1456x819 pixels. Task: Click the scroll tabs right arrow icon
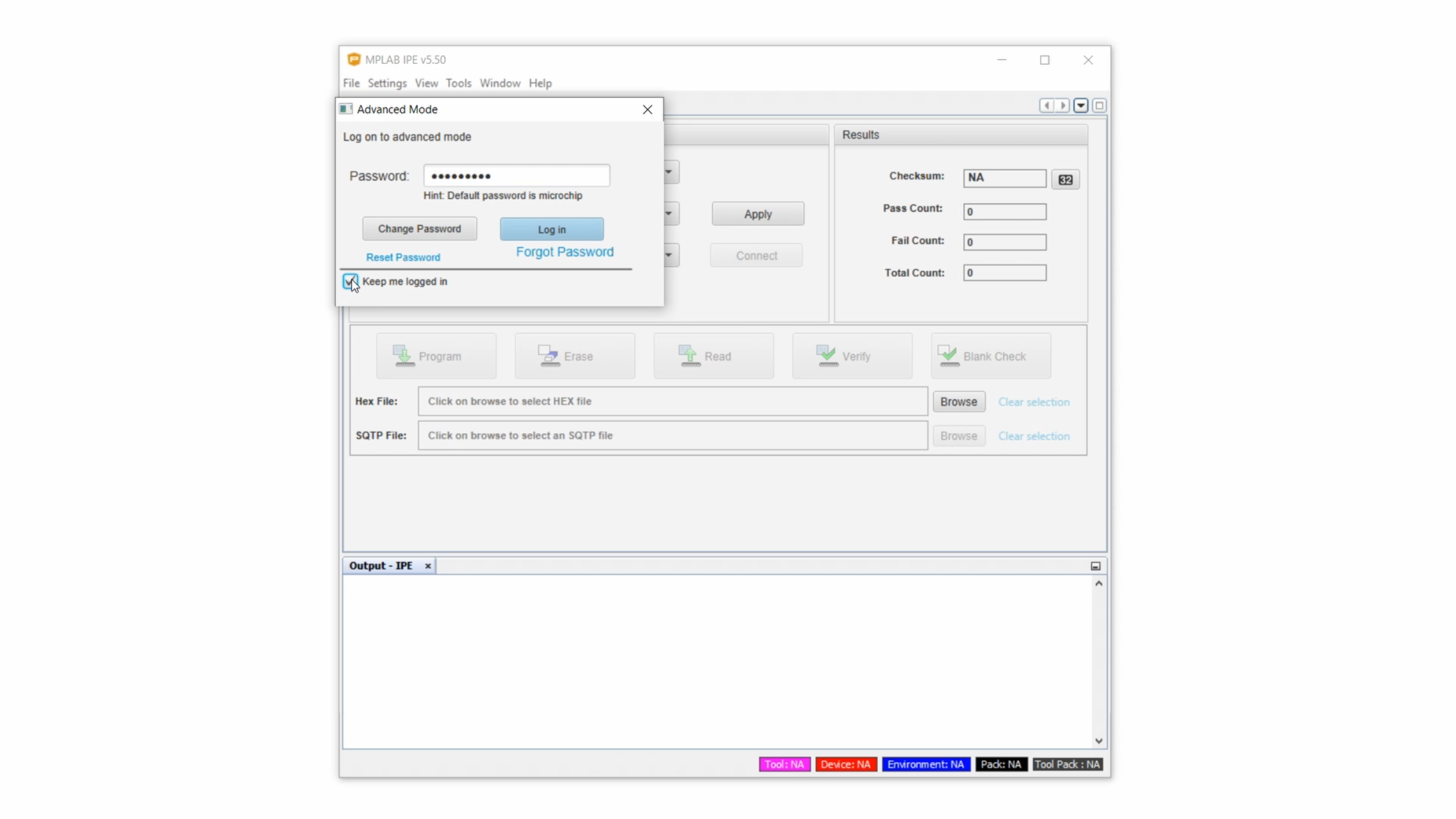coord(1062,105)
